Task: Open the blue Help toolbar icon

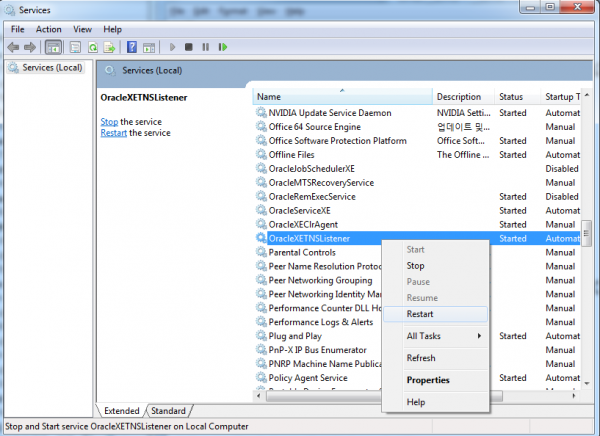Action: pos(131,46)
